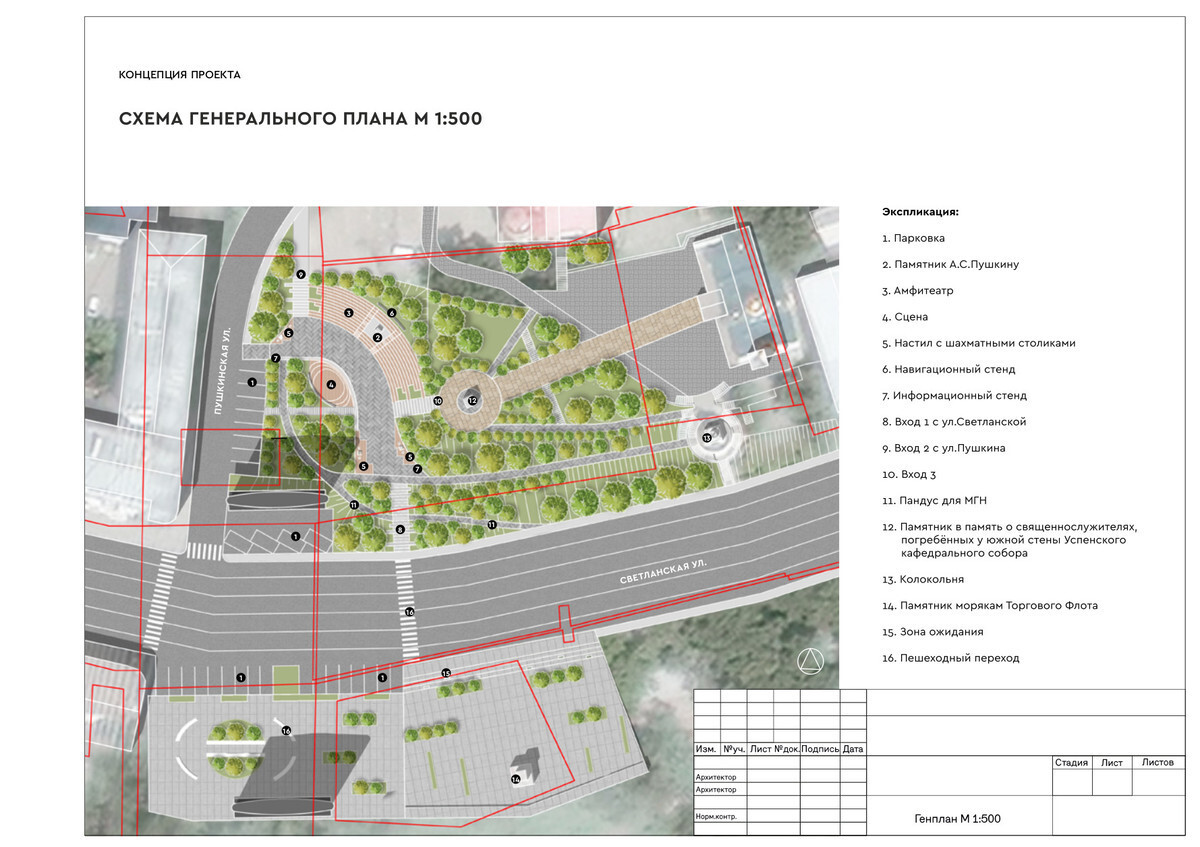The width and height of the screenshot is (1200, 847).
Task: Click map marker 10 at entrance 3
Action: [438, 401]
